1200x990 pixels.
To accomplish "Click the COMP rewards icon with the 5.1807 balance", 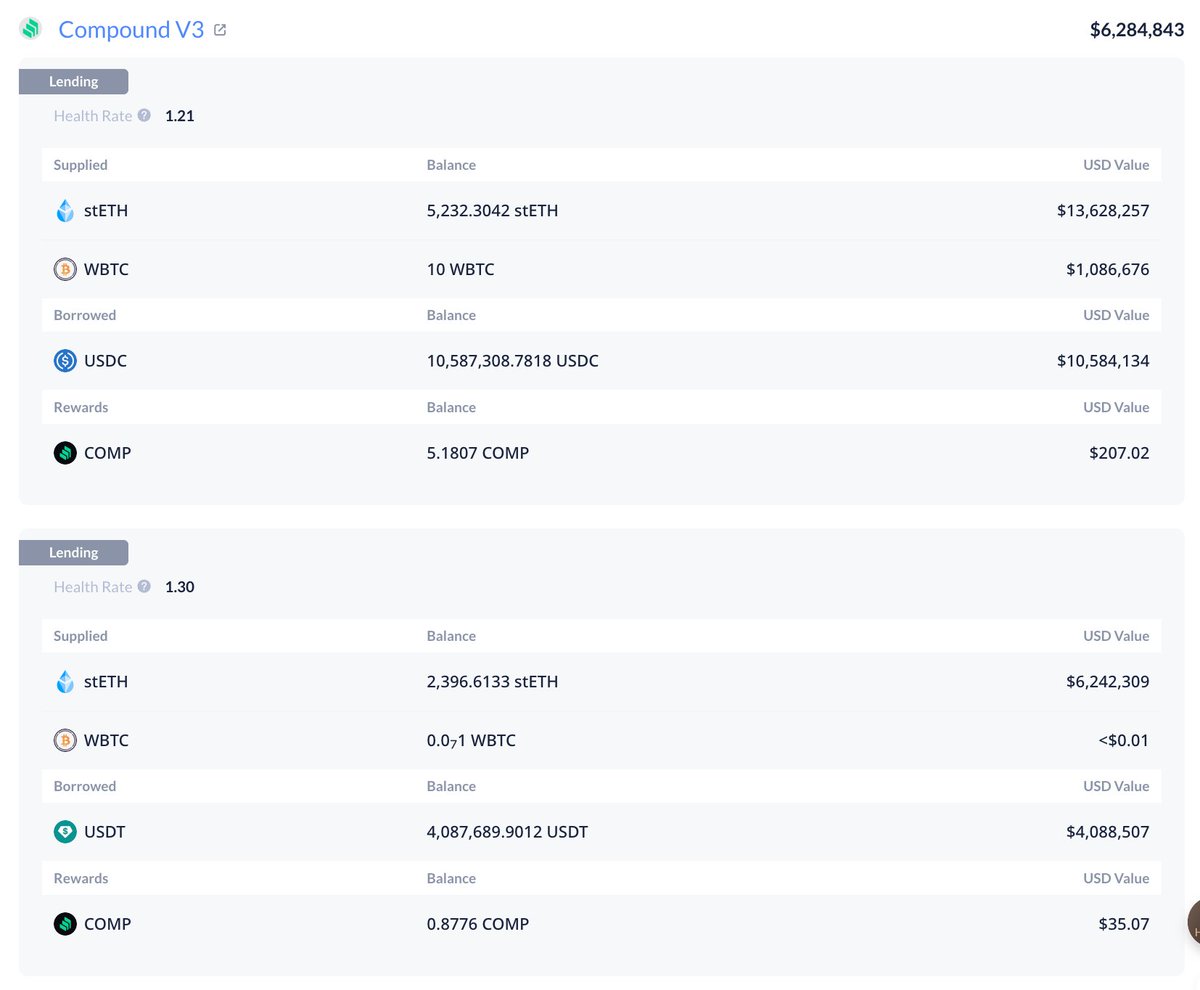I will [x=65, y=452].
